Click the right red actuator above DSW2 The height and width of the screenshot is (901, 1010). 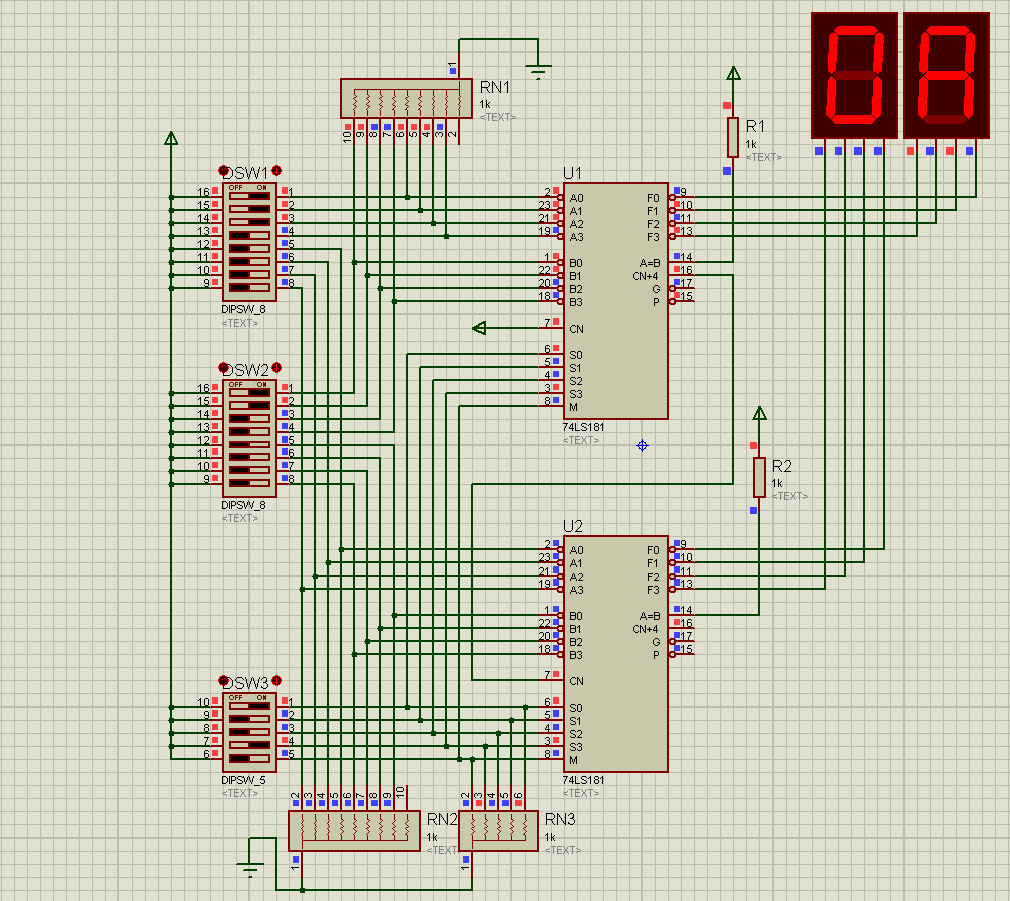point(276,367)
